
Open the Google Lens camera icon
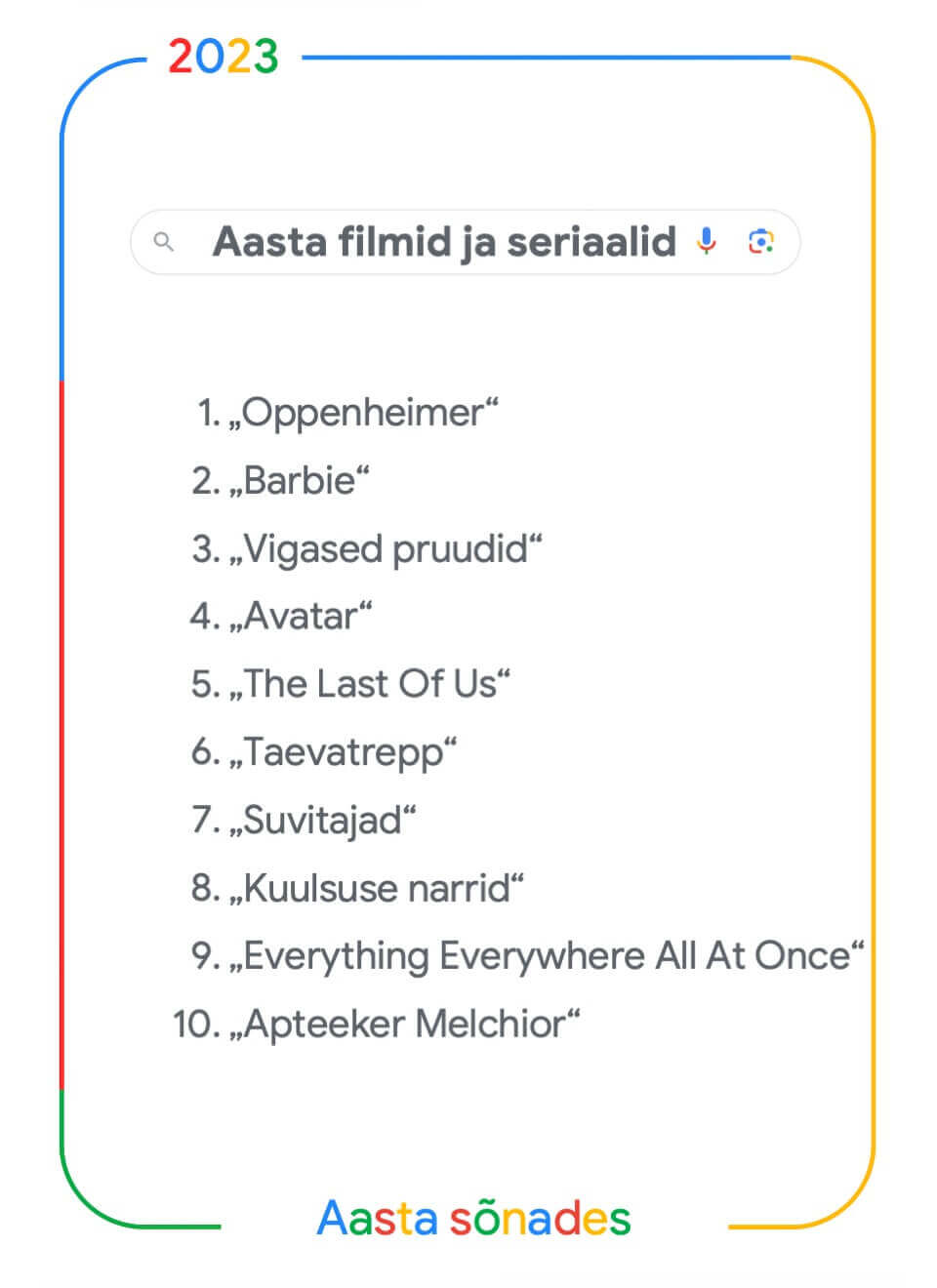[x=761, y=241]
